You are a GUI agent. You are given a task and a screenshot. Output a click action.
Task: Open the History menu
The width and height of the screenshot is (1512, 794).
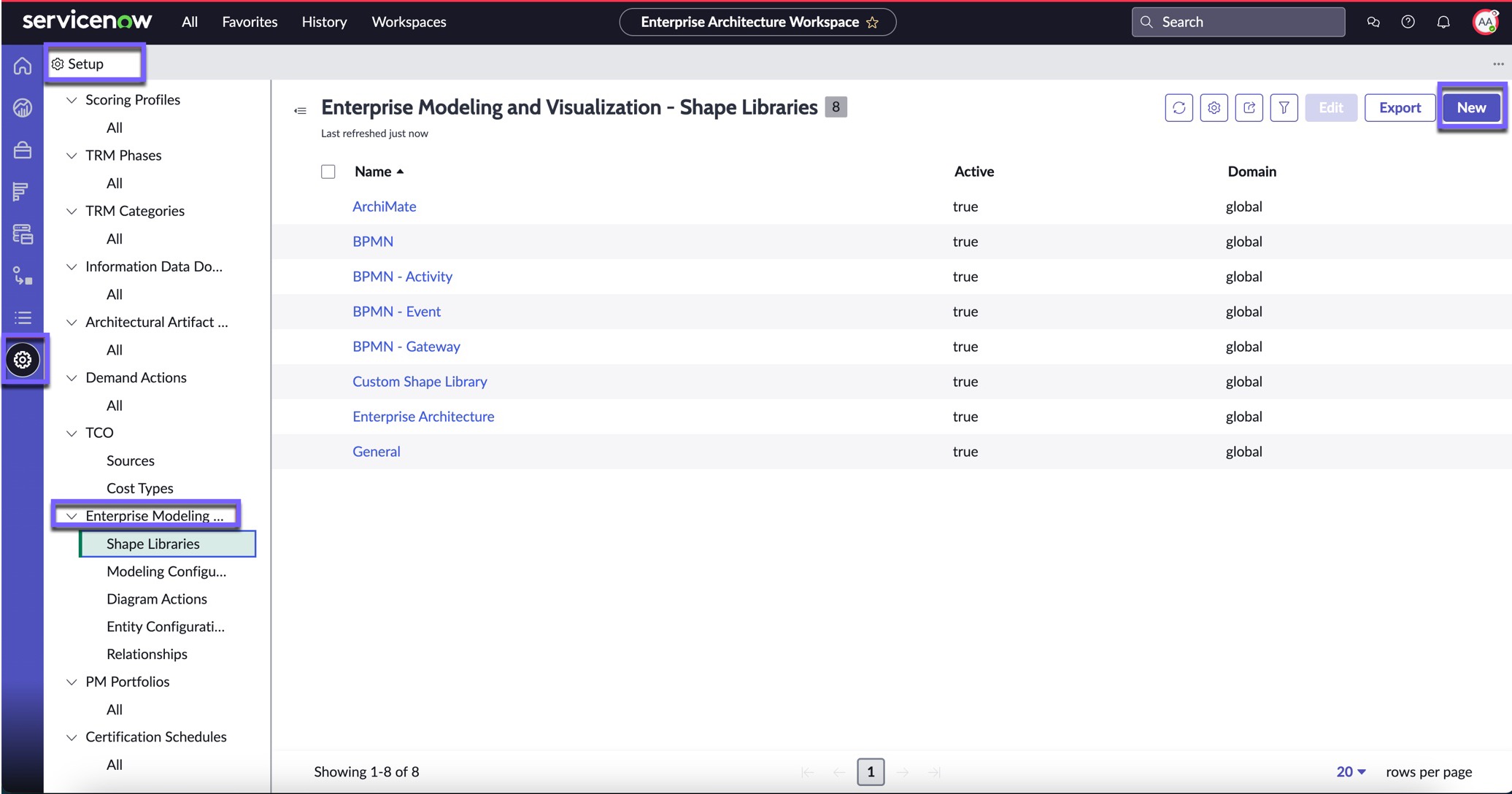point(324,22)
